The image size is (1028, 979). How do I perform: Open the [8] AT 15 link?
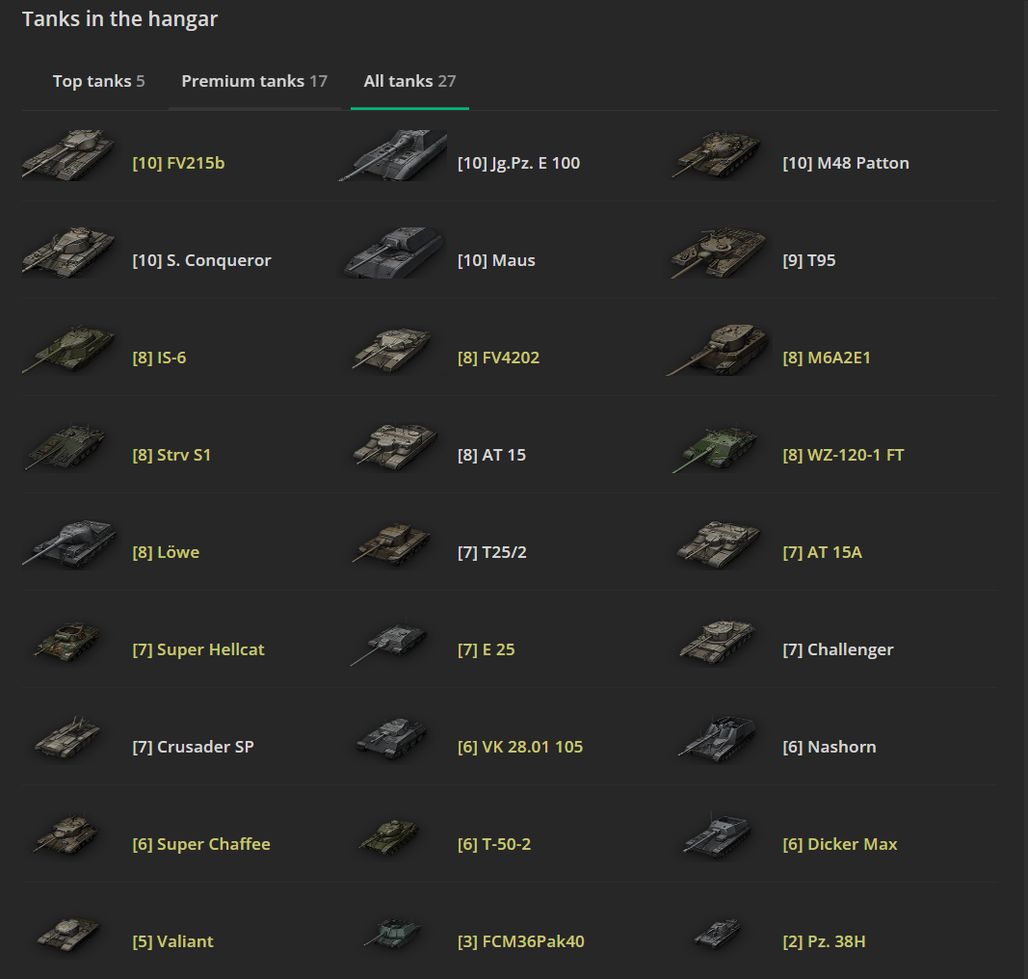[x=492, y=455]
